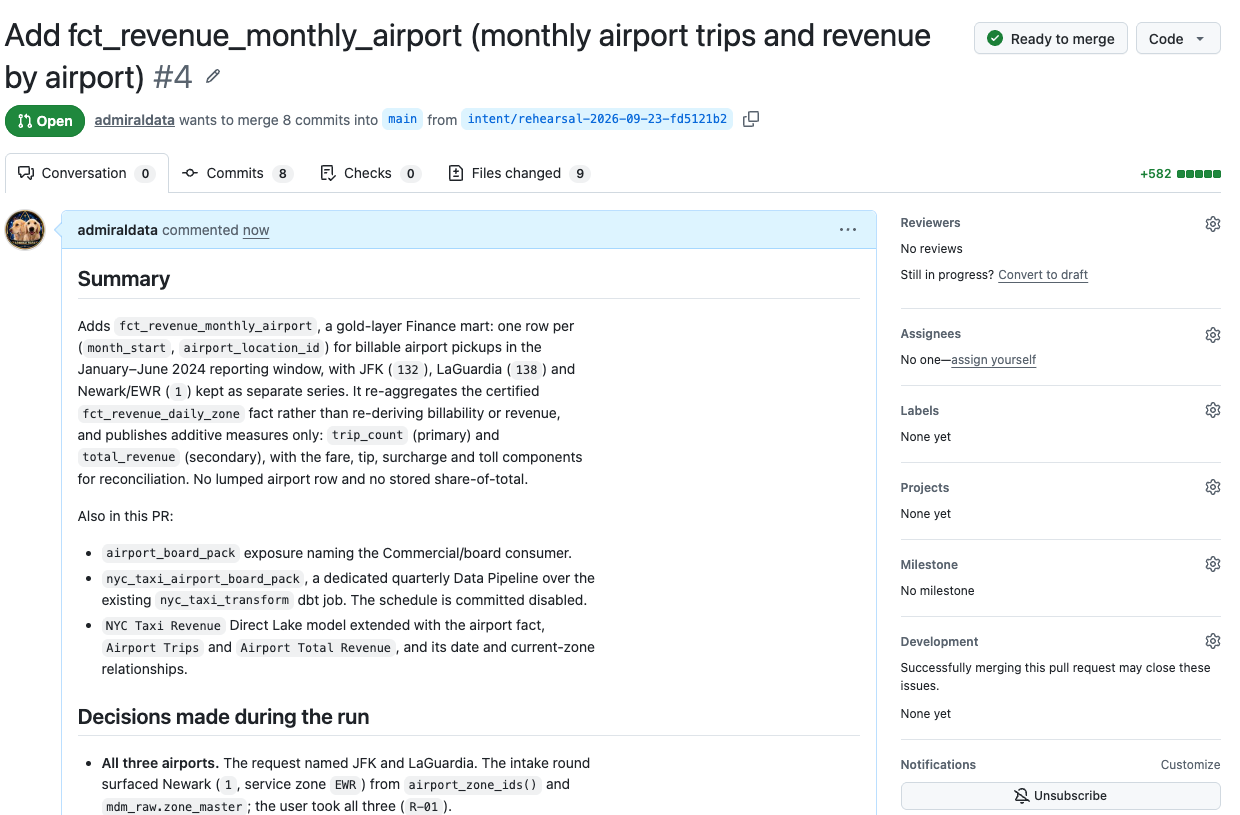The height and width of the screenshot is (815, 1240).
Task: Click the #4 pull request number
Action: [174, 76]
